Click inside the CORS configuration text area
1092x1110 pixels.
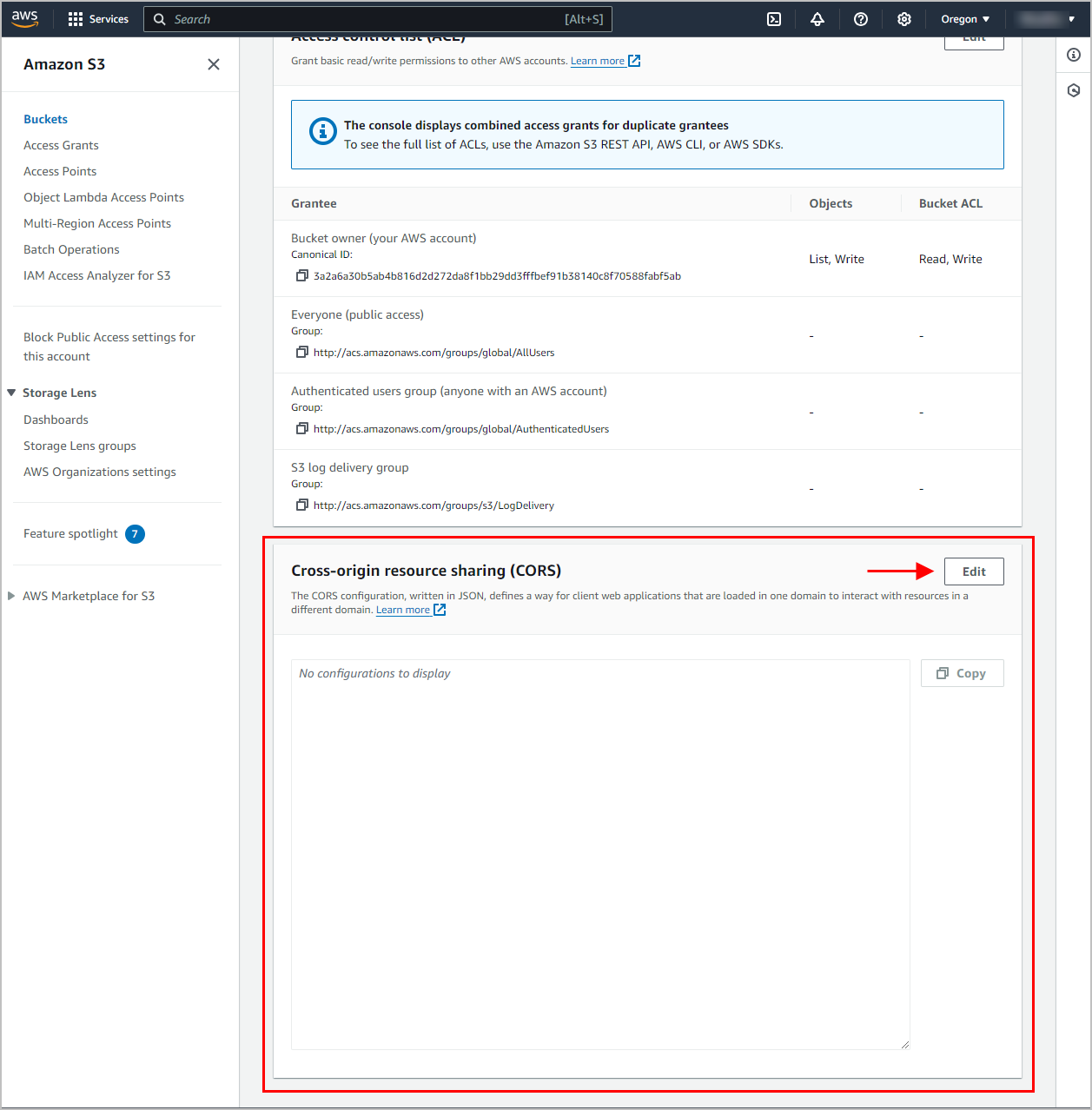[x=600, y=855]
